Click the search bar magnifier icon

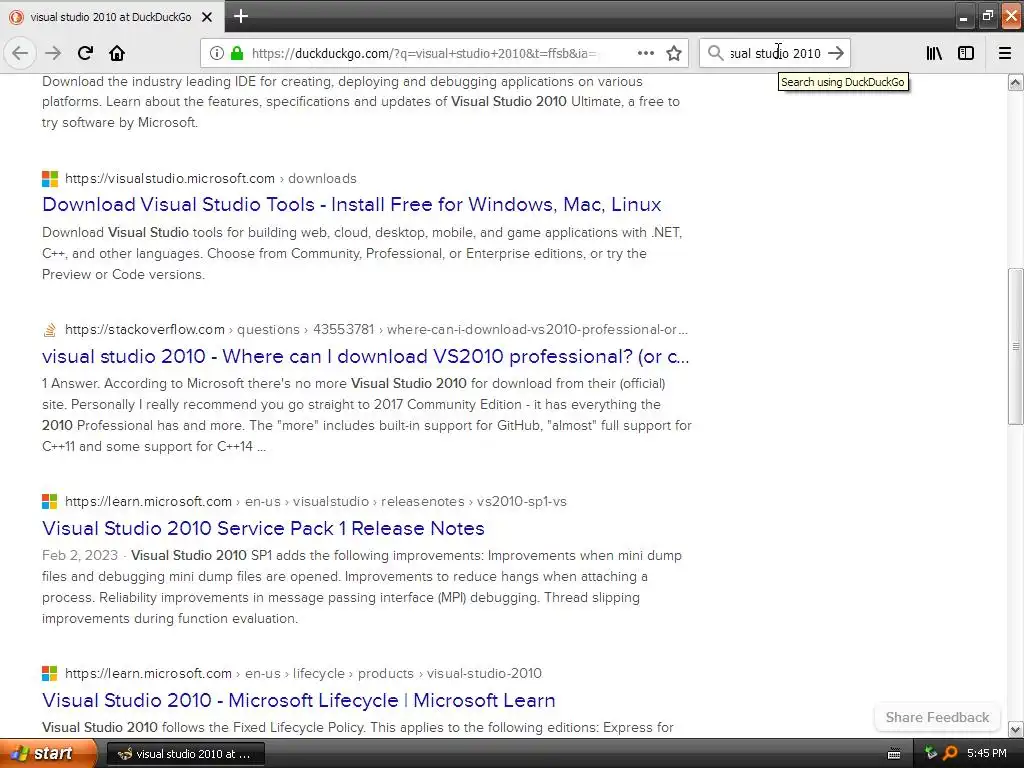(x=716, y=53)
